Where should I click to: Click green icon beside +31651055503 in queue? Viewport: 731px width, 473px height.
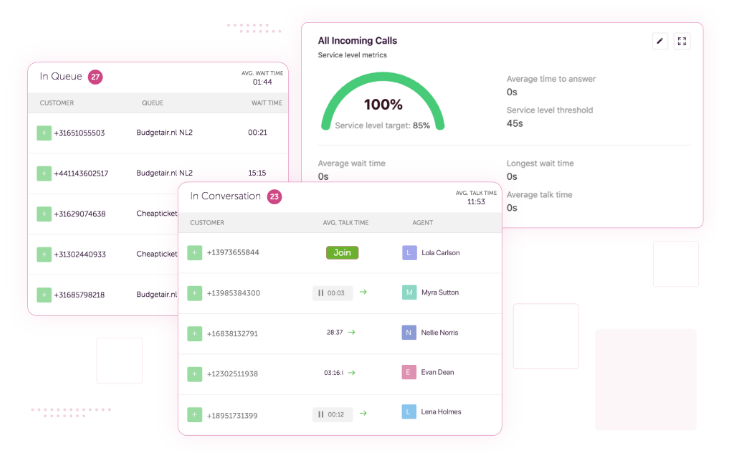click(x=44, y=132)
